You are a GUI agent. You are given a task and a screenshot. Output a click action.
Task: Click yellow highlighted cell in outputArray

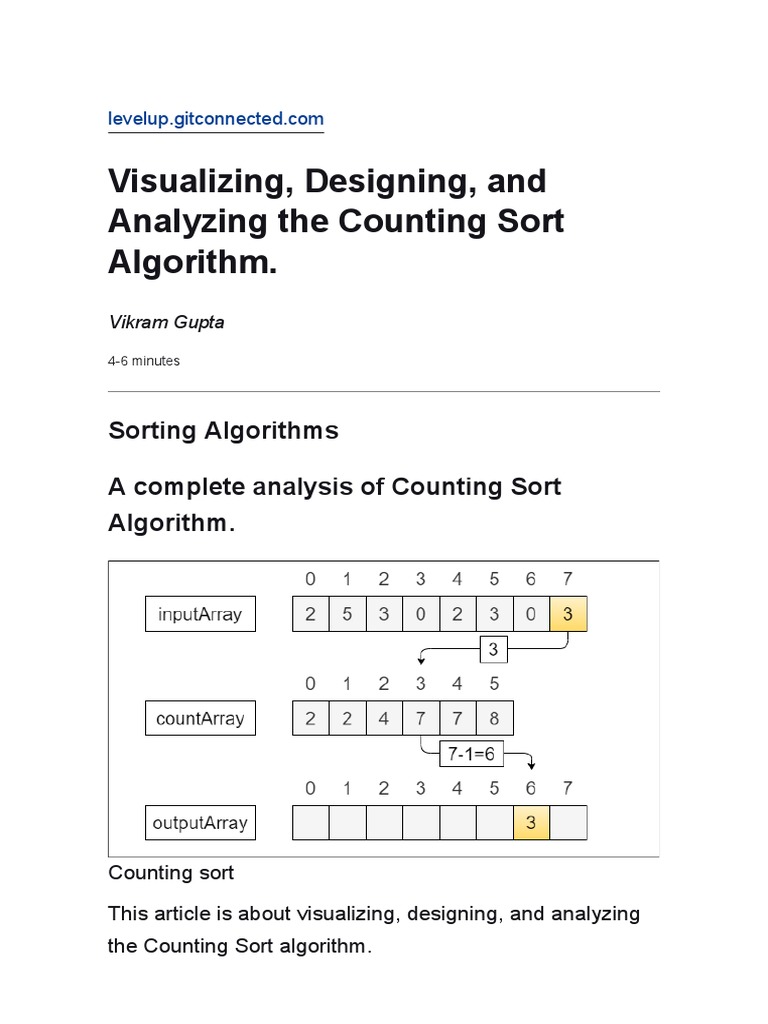[x=531, y=823]
